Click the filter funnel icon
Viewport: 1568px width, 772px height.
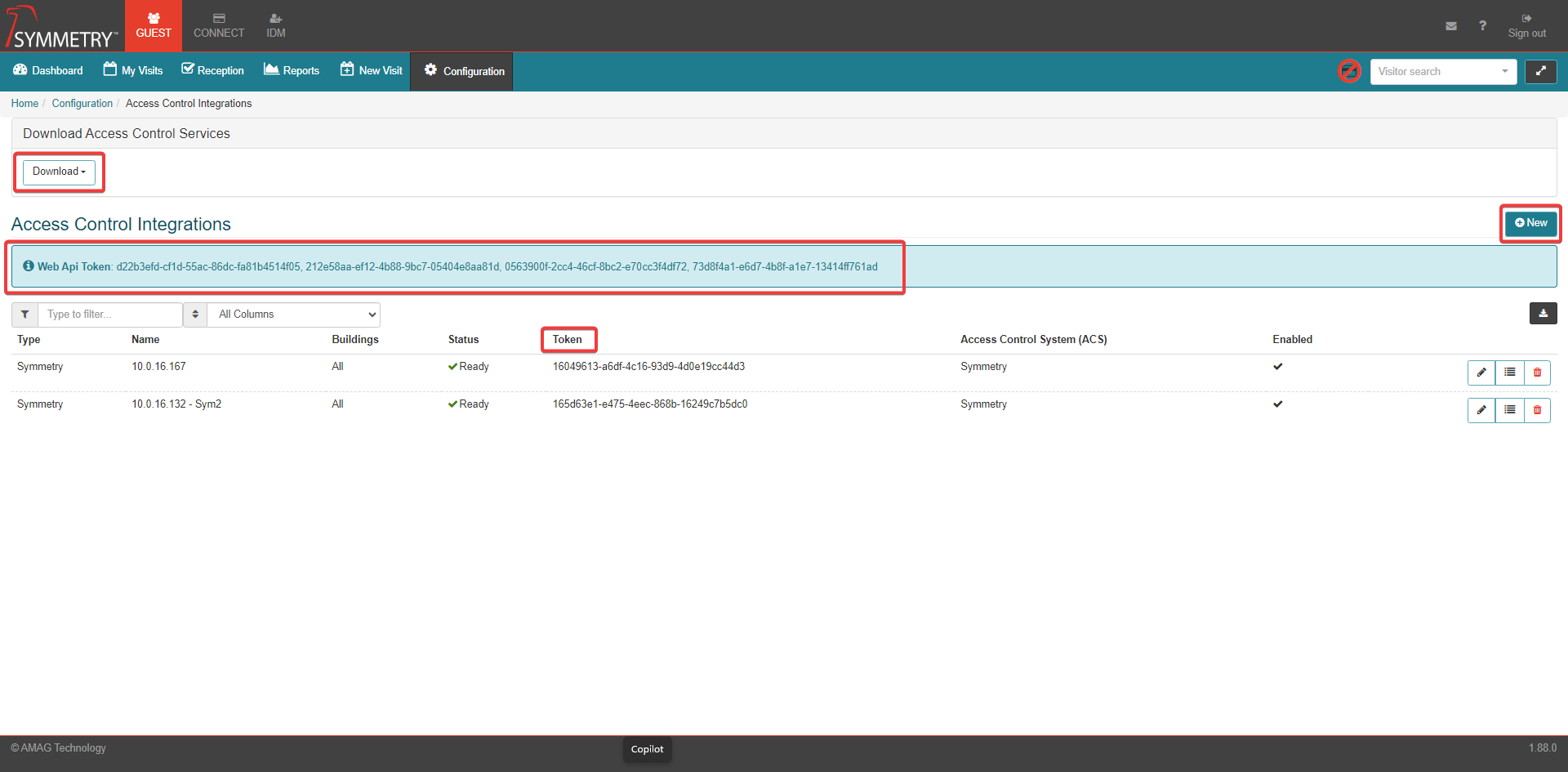click(x=24, y=315)
